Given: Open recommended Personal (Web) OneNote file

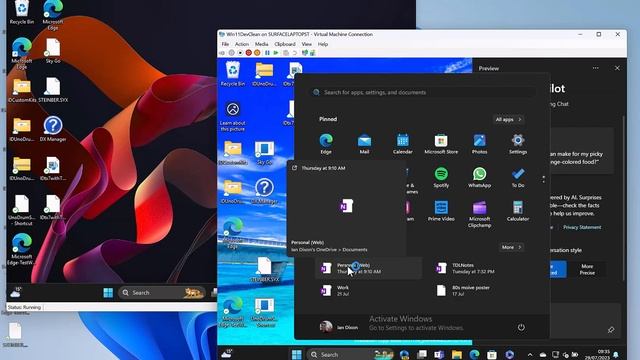Looking at the screenshot, I should pyautogui.click(x=368, y=268).
